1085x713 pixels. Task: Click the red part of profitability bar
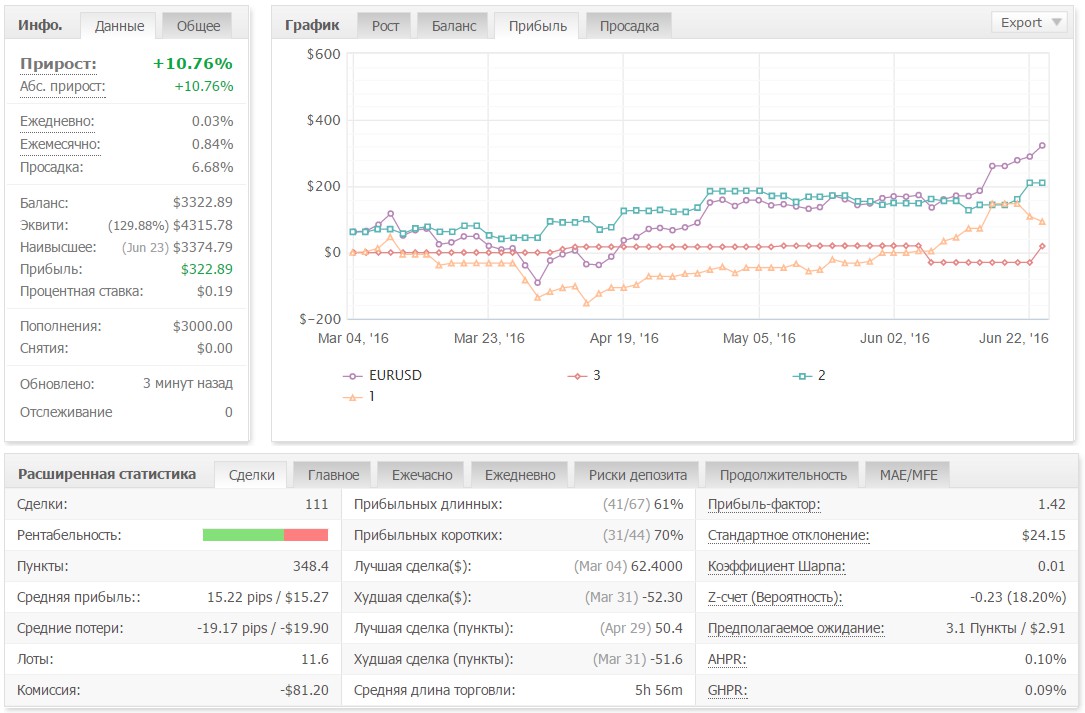(306, 535)
